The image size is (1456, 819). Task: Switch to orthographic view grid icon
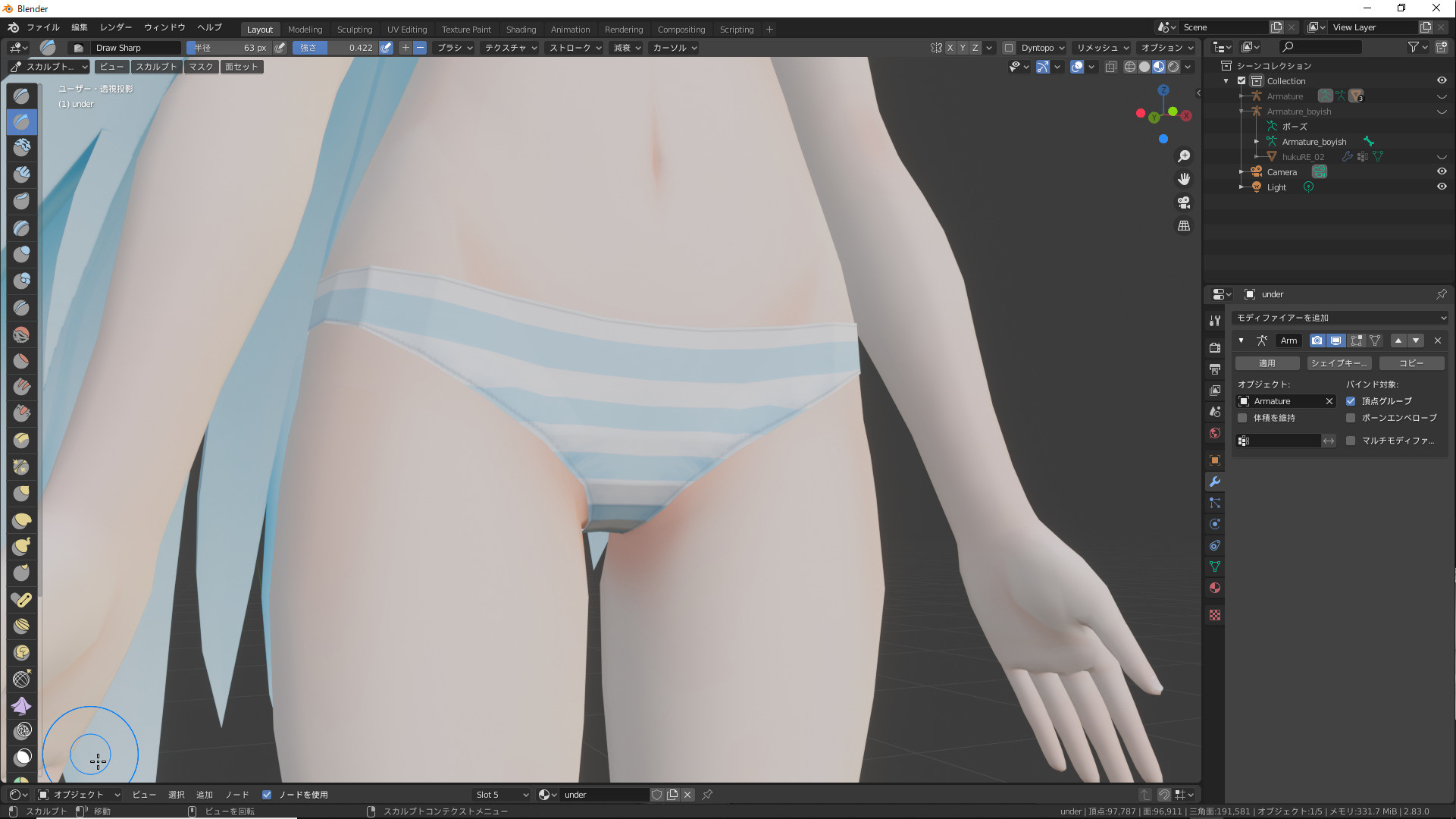[1183, 226]
